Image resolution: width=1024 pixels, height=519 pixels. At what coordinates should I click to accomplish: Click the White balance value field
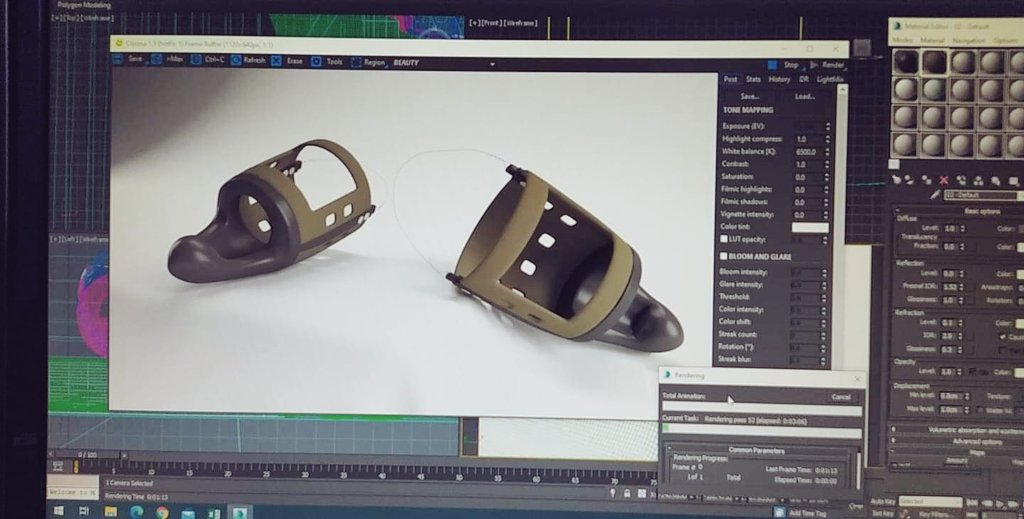point(808,151)
